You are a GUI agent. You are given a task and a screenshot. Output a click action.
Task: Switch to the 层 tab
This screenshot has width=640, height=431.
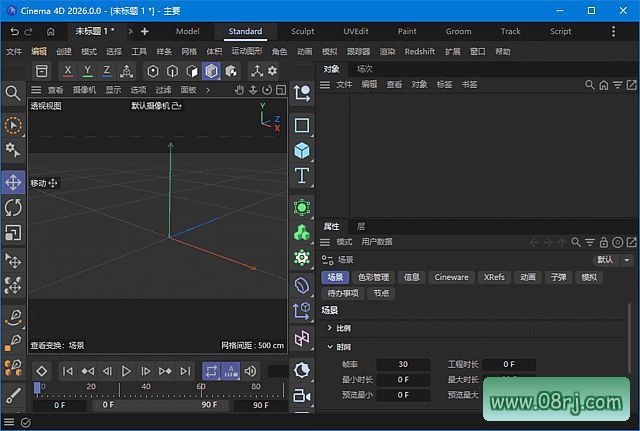pyautogui.click(x=361, y=226)
